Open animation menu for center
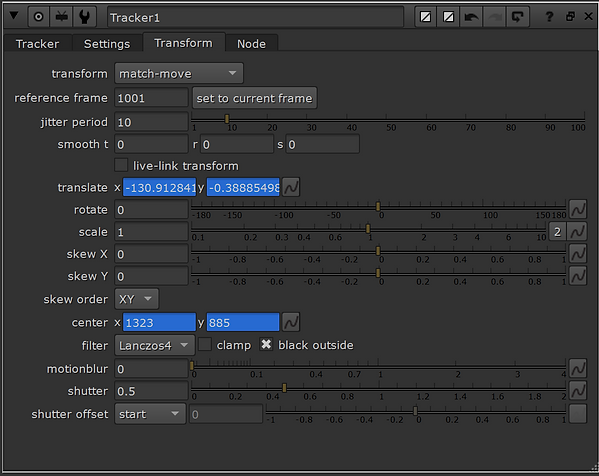Image resolution: width=599 pixels, height=476 pixels. pyautogui.click(x=291, y=322)
